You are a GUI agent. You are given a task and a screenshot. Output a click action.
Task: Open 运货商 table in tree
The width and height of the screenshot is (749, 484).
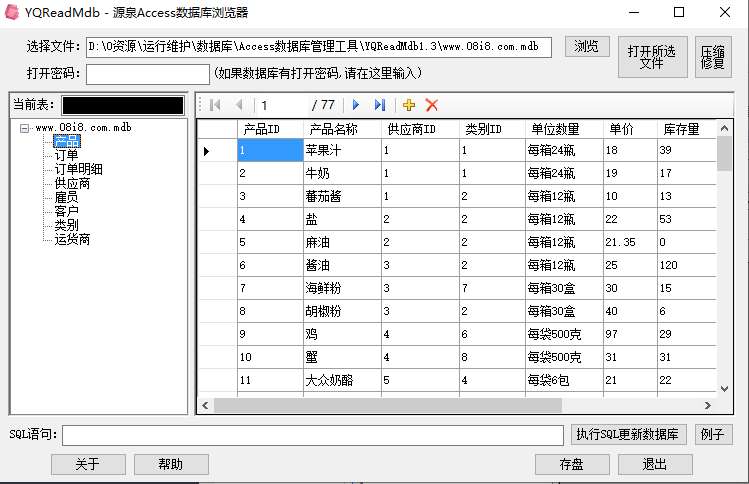pyautogui.click(x=72, y=239)
